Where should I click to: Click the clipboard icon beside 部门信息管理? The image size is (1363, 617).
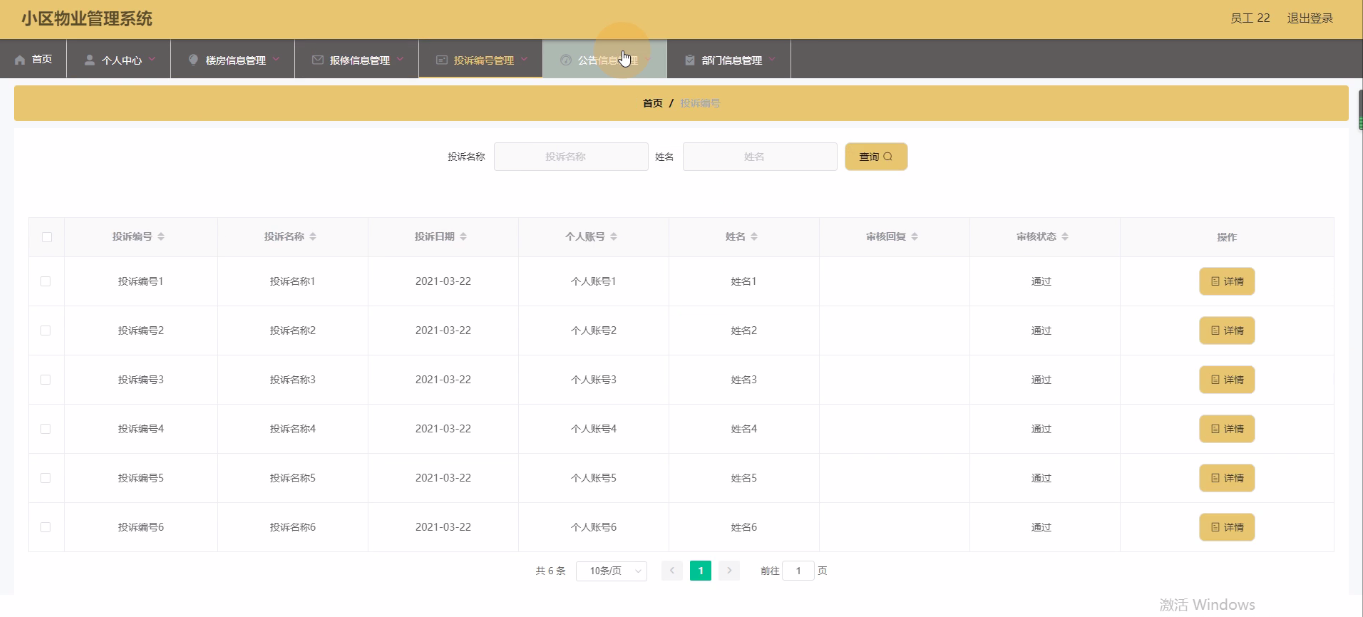(690, 60)
